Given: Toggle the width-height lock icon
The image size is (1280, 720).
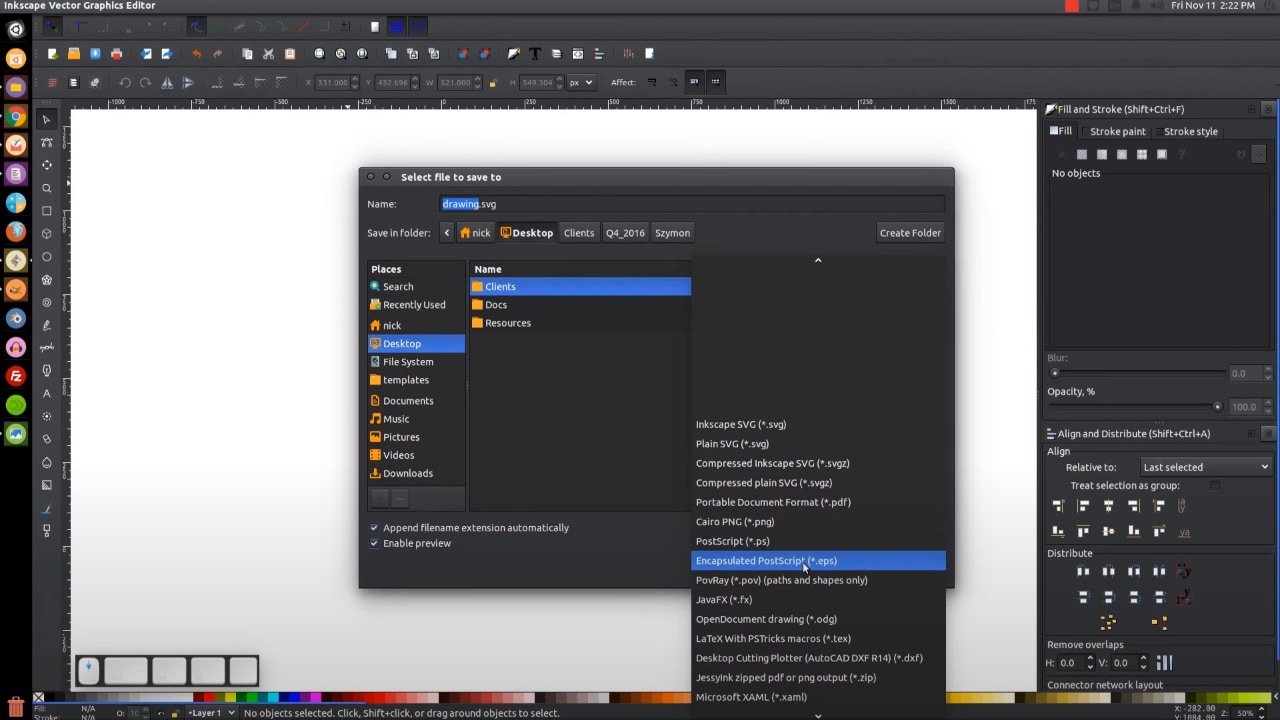Looking at the screenshot, I should (492, 82).
